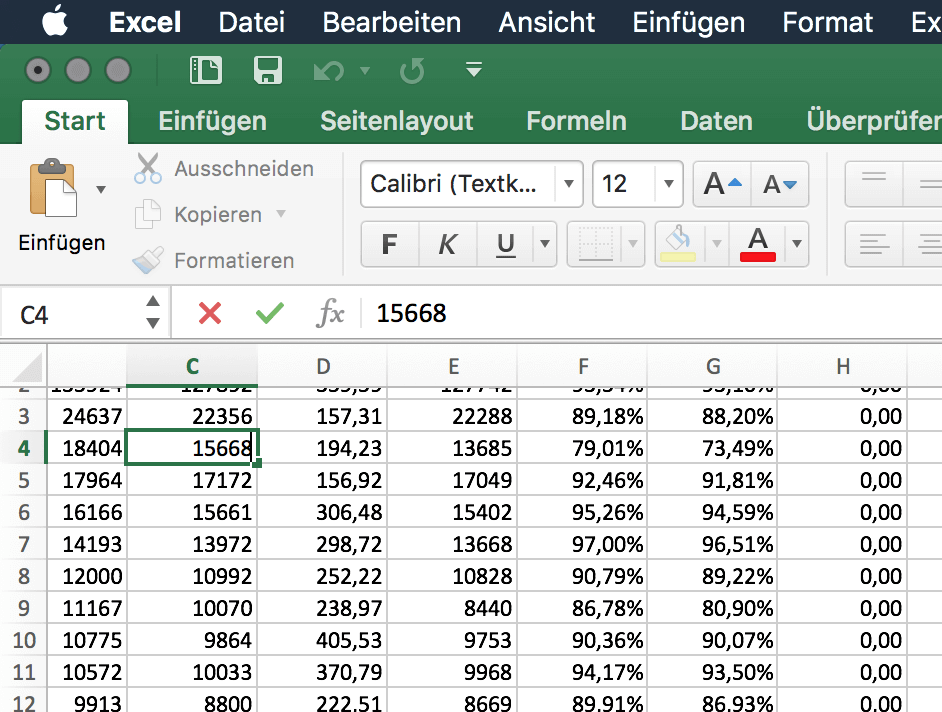Toggle underline formatting (U)

coord(505,244)
